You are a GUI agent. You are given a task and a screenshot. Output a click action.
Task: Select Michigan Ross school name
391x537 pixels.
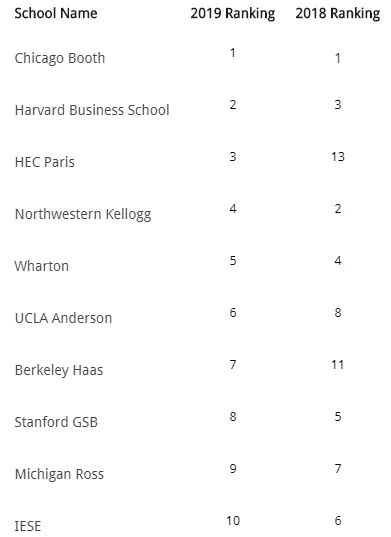coord(59,474)
